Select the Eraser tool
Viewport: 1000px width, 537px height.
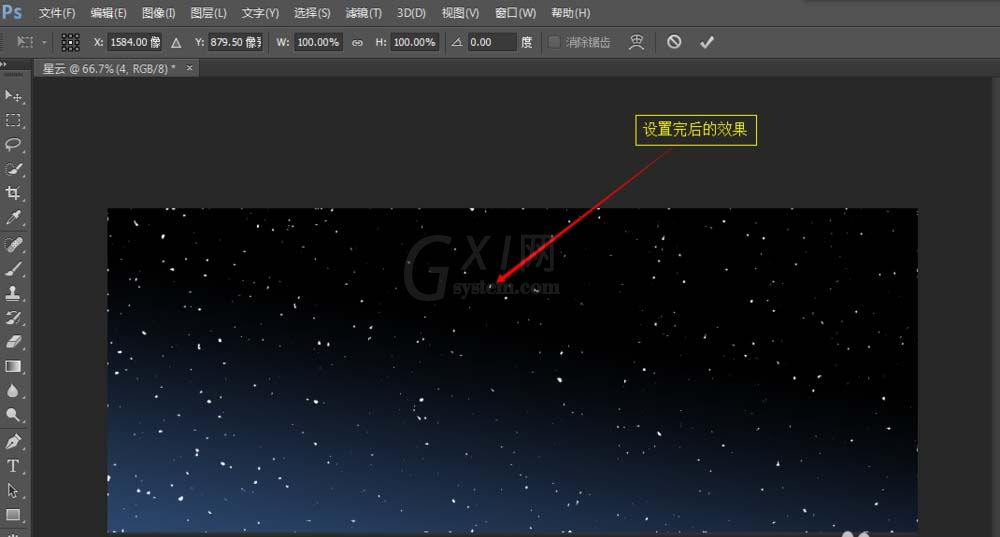click(13, 342)
